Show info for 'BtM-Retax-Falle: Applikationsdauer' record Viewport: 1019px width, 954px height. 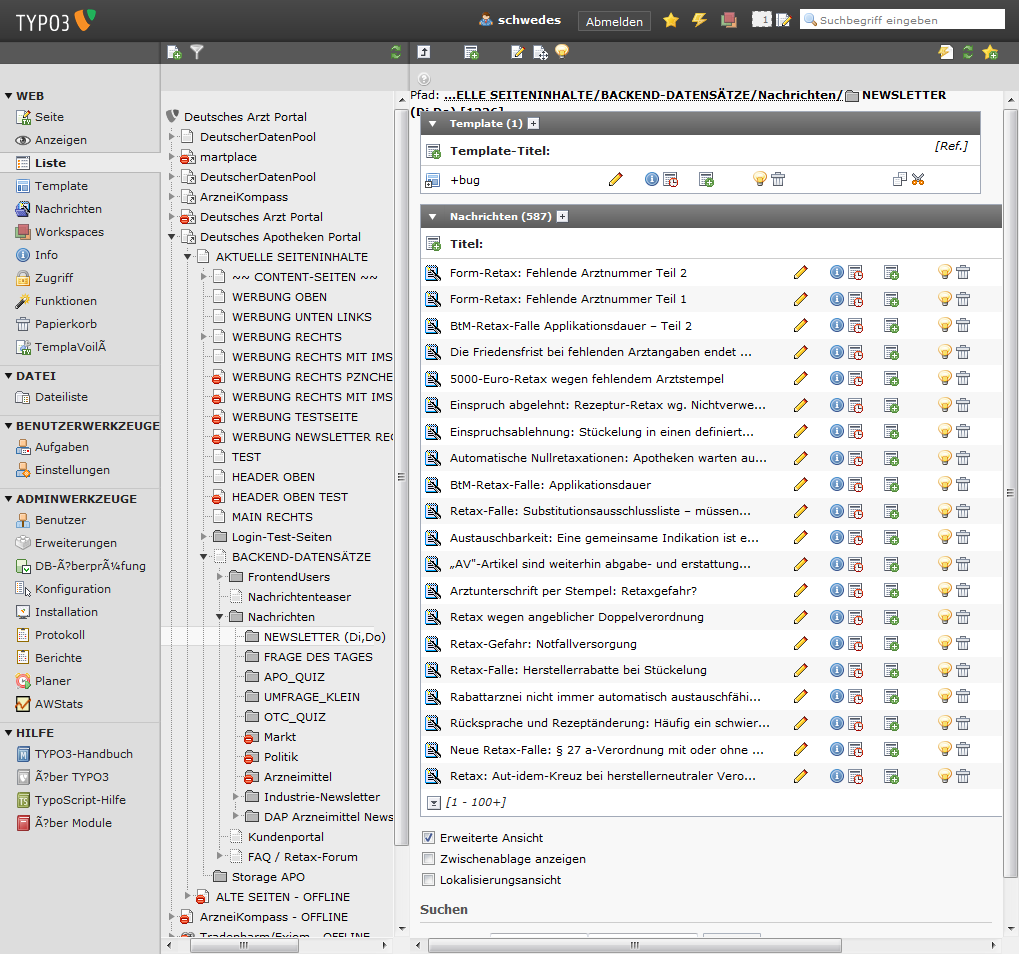pos(837,484)
